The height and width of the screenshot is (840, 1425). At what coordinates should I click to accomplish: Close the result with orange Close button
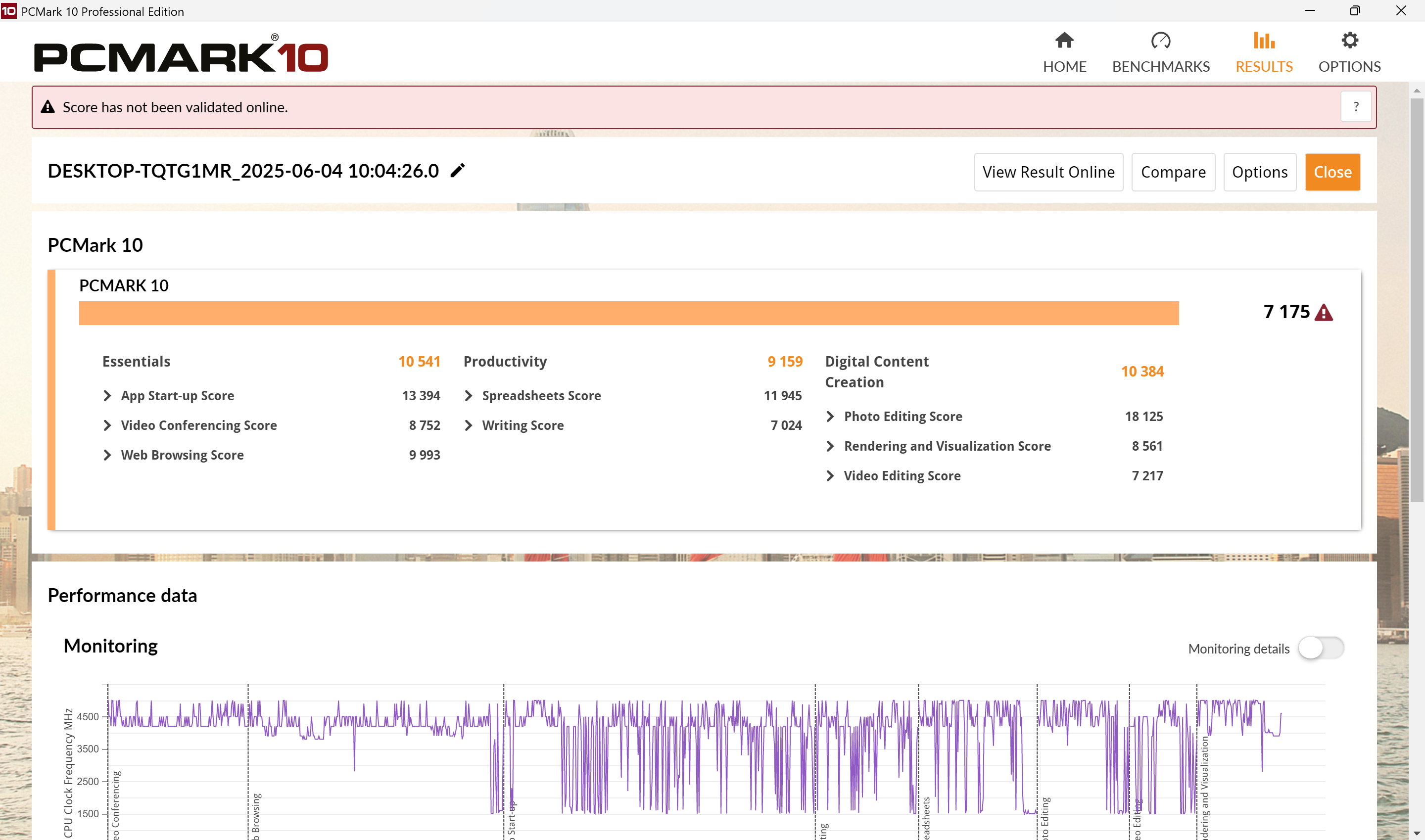[x=1332, y=172]
